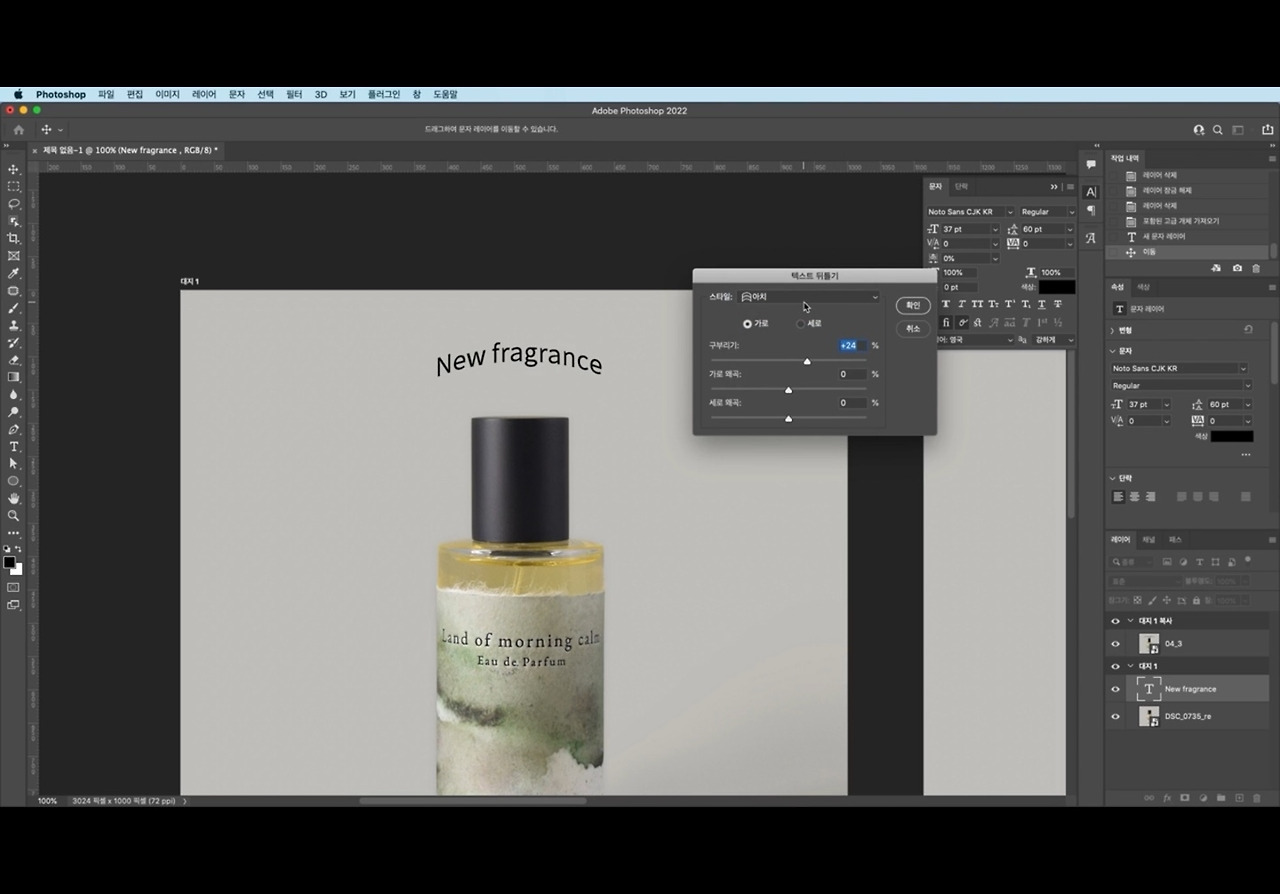This screenshot has width=1280, height=894.
Task: Open the Photoshop application menu
Action: 61,94
